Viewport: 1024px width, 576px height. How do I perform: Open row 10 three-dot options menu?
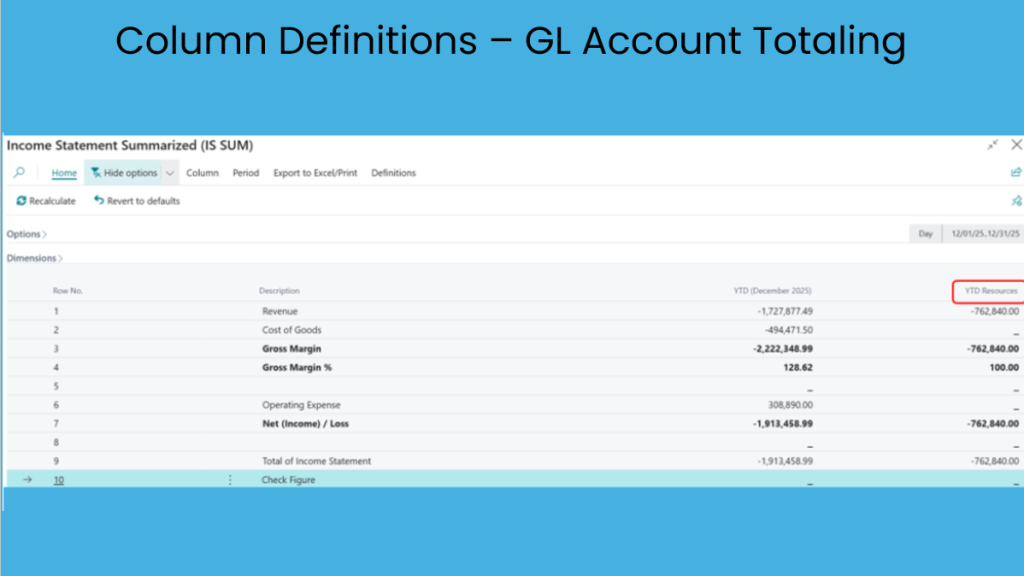click(x=230, y=480)
